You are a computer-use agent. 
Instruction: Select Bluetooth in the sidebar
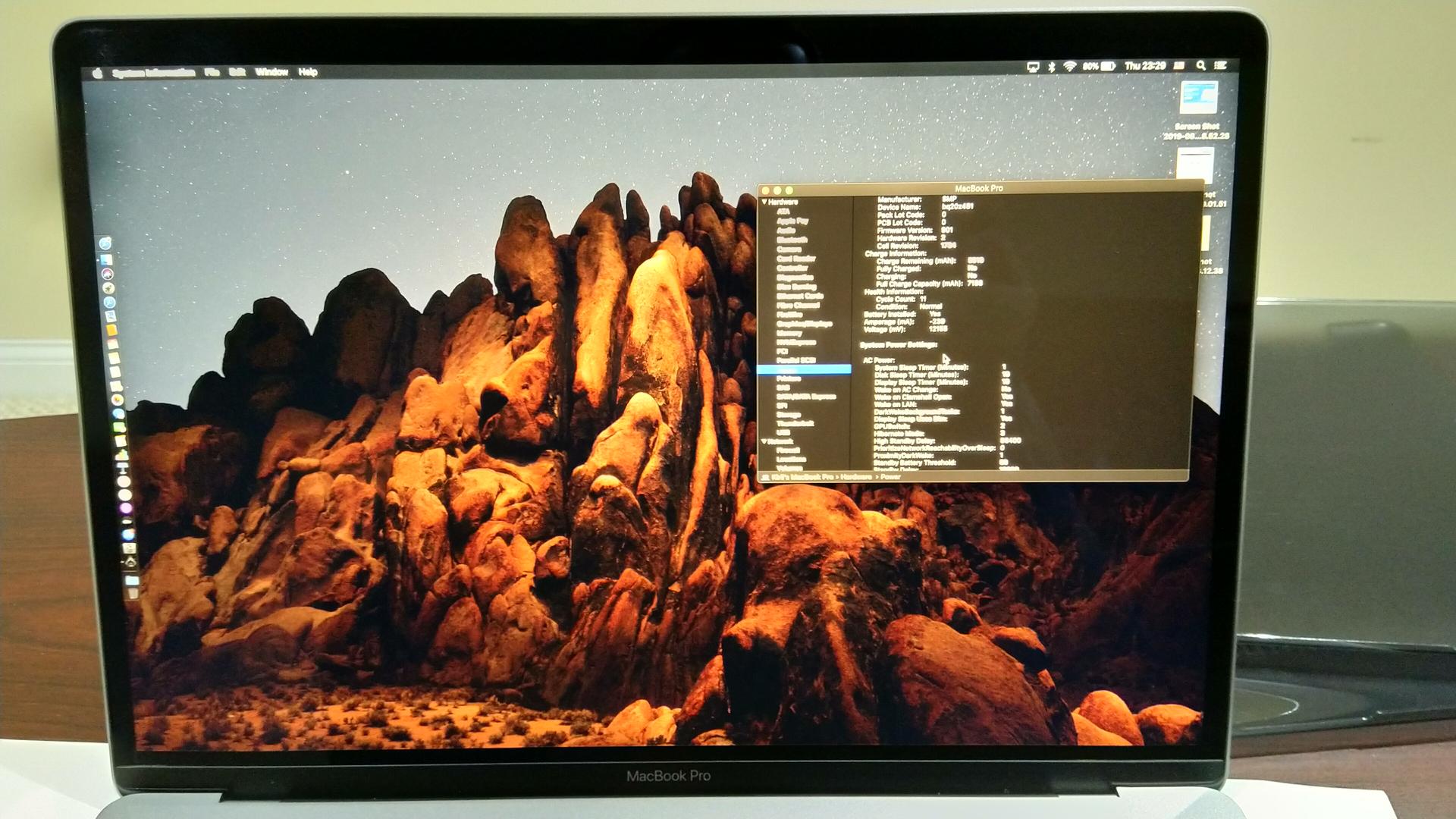(792, 240)
